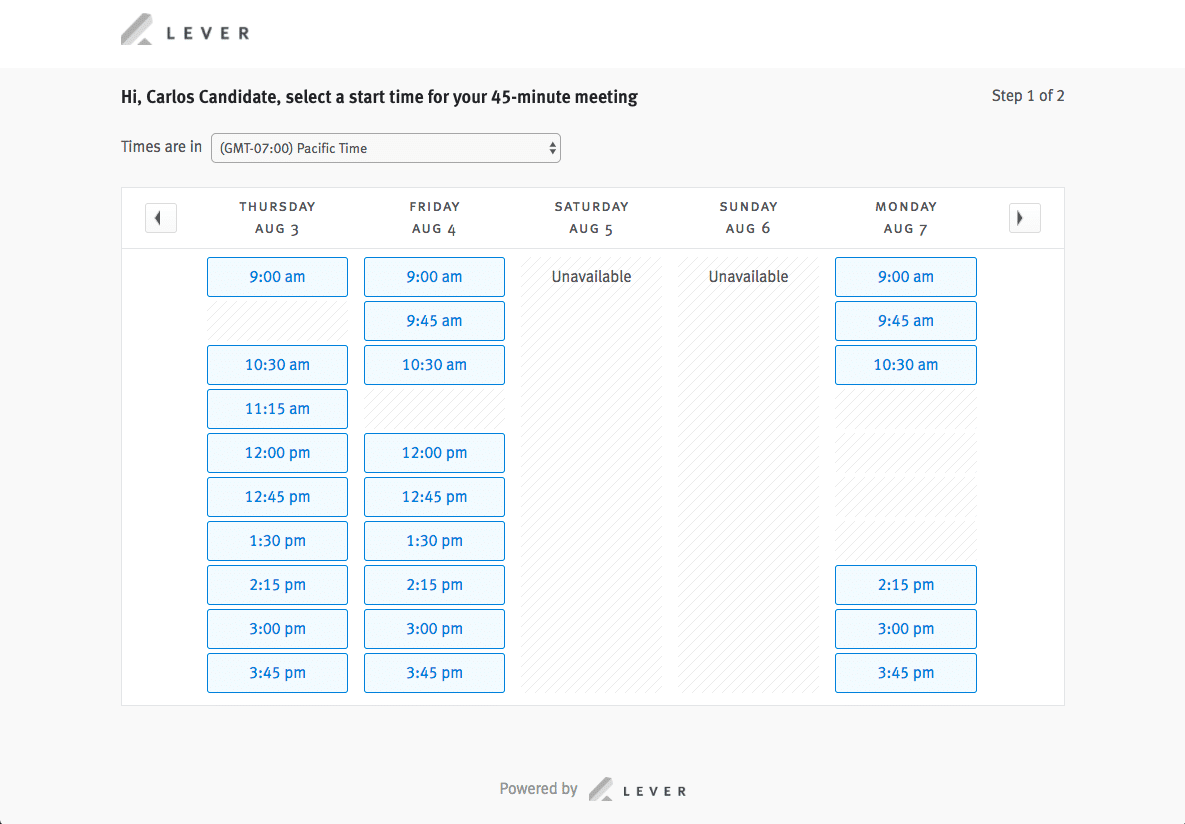Screen dimensions: 1185x824
Task: Click the Monday Aug 7 column header
Action: [x=905, y=218]
